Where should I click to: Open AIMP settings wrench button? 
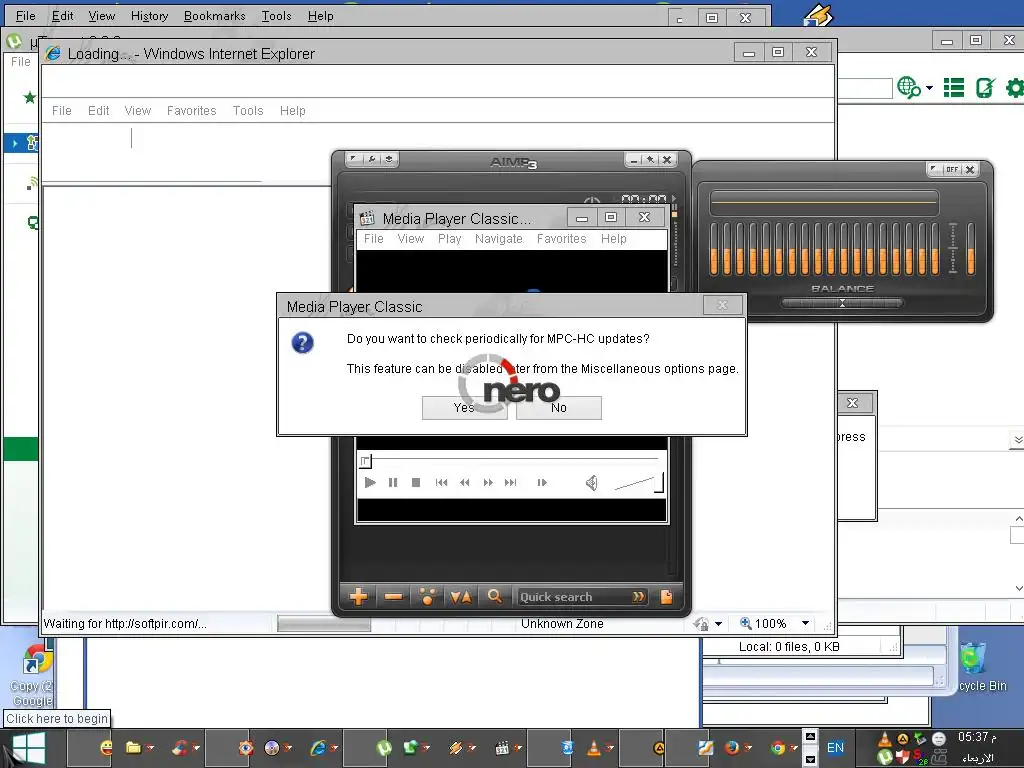click(x=371, y=159)
